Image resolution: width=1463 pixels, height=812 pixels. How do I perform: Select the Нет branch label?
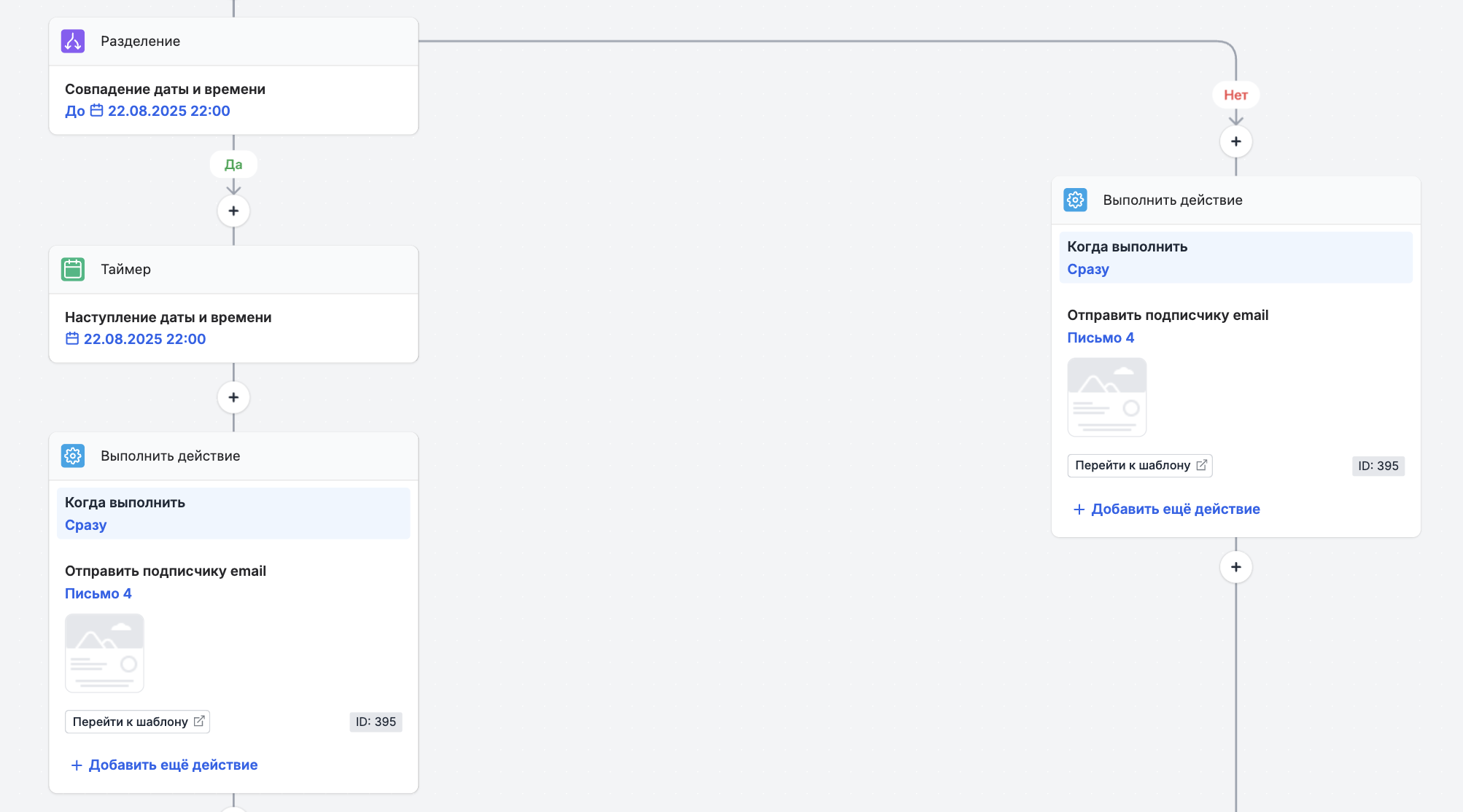[1235, 95]
